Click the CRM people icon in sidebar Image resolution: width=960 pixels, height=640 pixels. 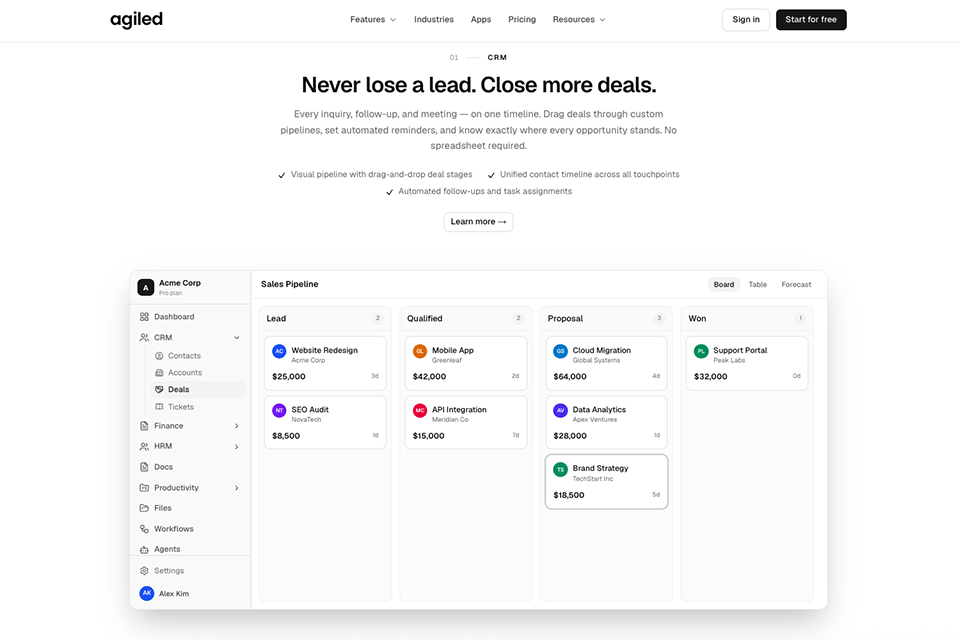pos(144,337)
